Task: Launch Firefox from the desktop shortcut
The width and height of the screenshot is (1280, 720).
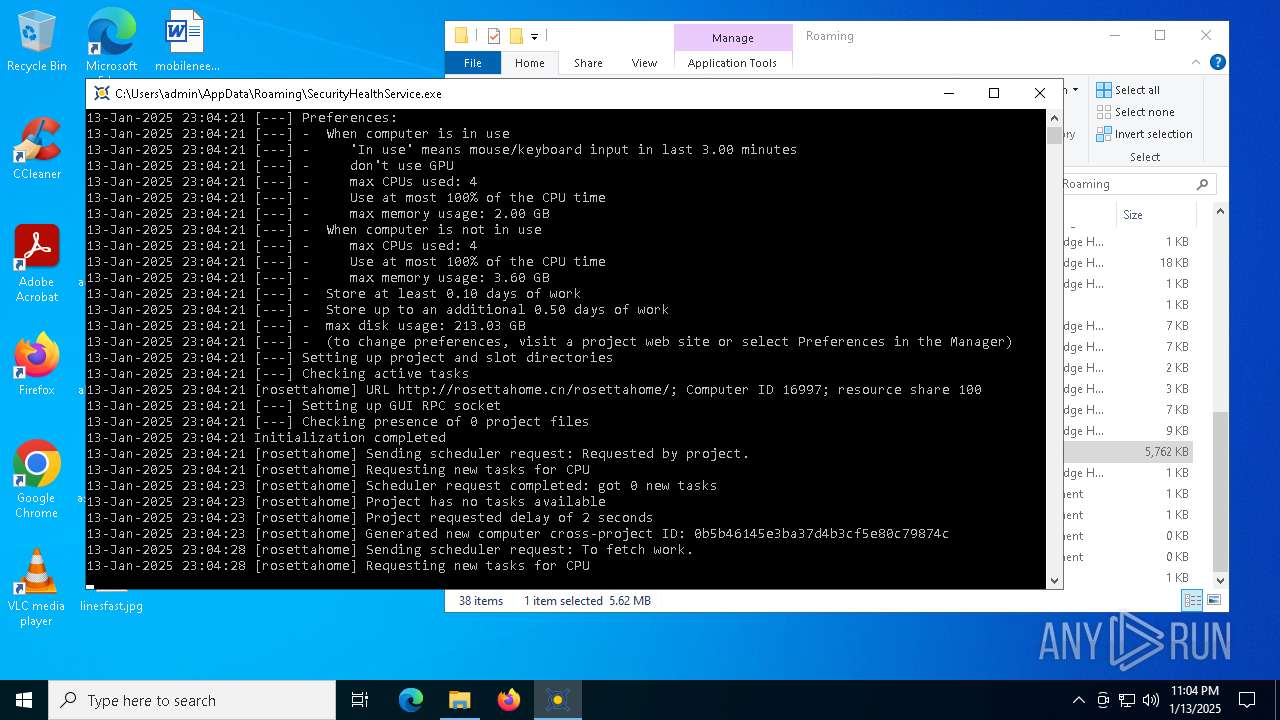Action: (37, 365)
